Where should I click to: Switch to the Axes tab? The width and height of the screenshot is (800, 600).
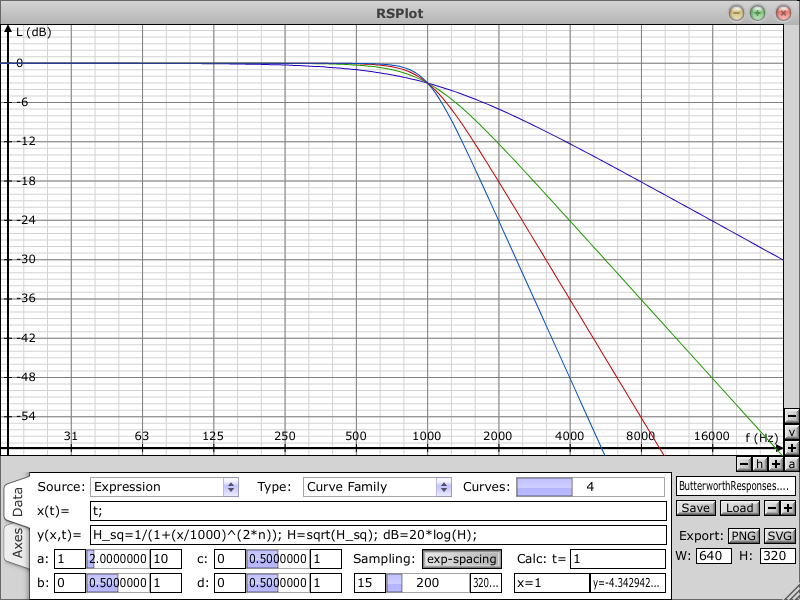point(17,543)
